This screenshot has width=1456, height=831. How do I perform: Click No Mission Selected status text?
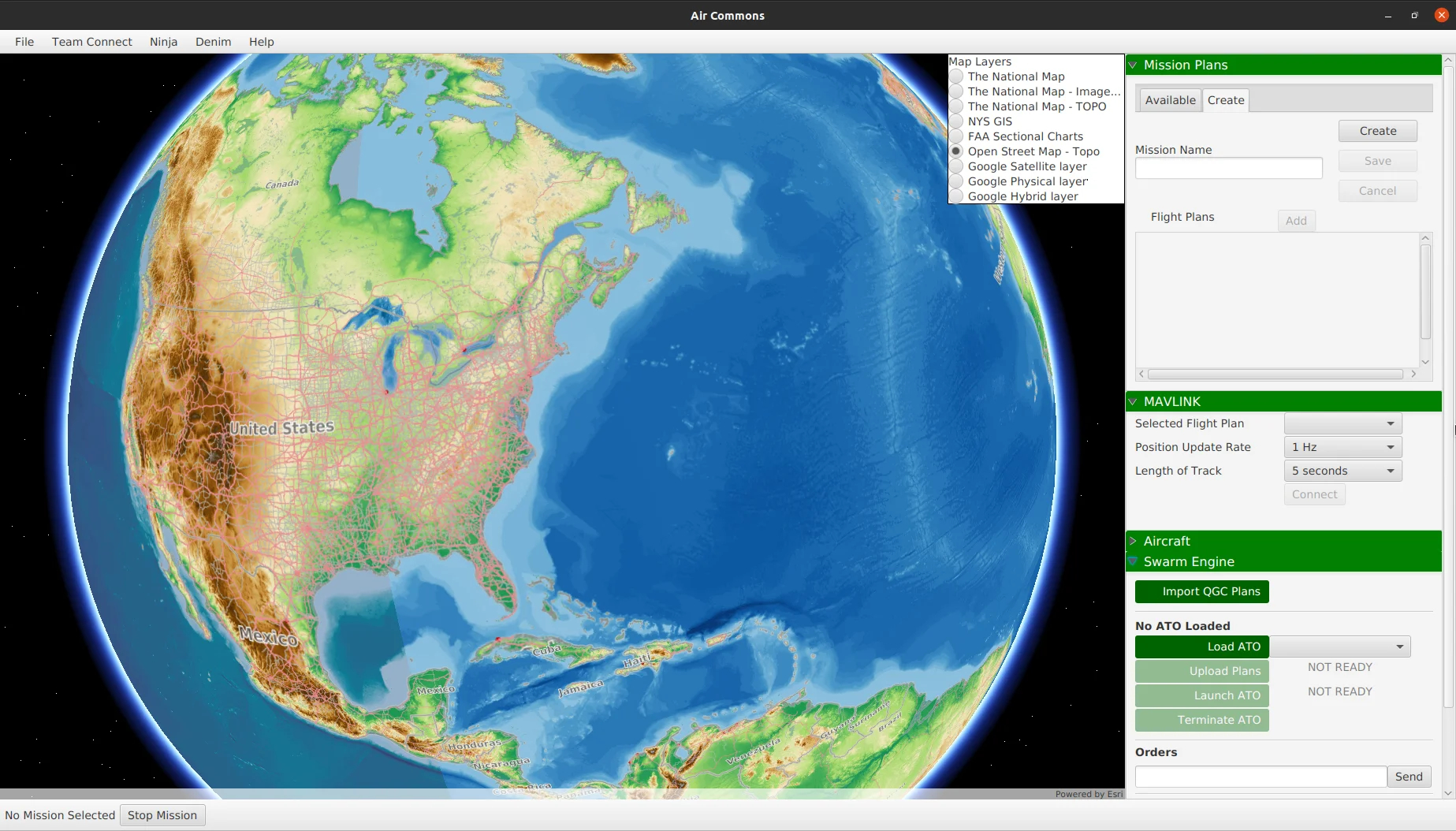[60, 816]
